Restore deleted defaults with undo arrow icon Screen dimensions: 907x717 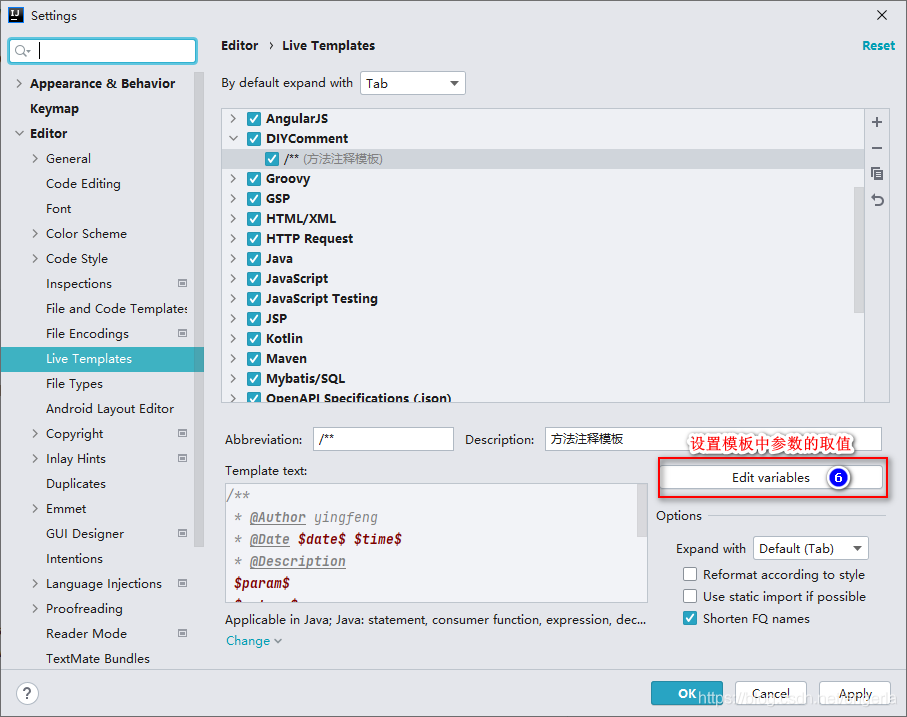coord(877,200)
